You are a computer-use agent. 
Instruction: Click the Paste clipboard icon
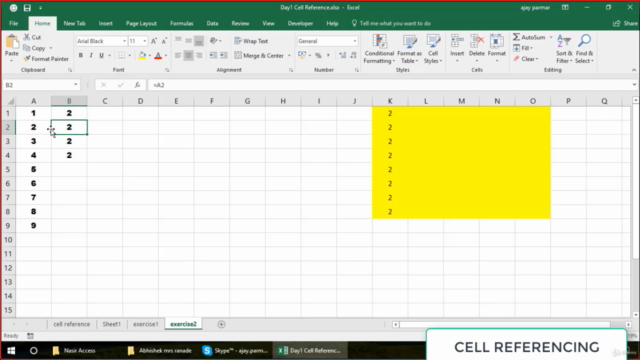[x=11, y=42]
